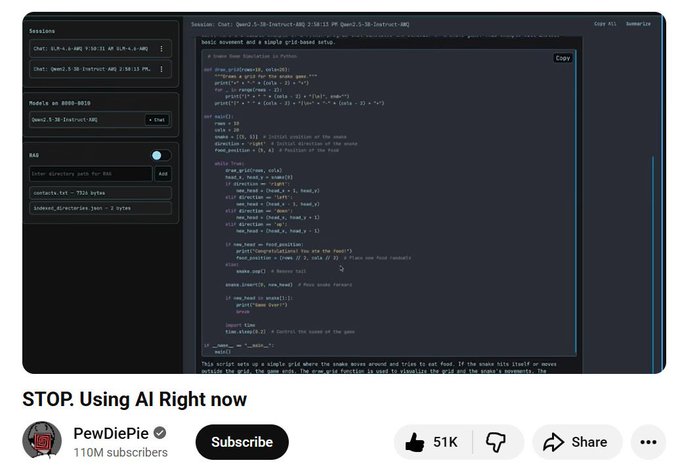Viewport: 680px width, 471px height.
Task: Click the 'Models on 8000-8010' heading
Action: pyautogui.click(x=60, y=103)
